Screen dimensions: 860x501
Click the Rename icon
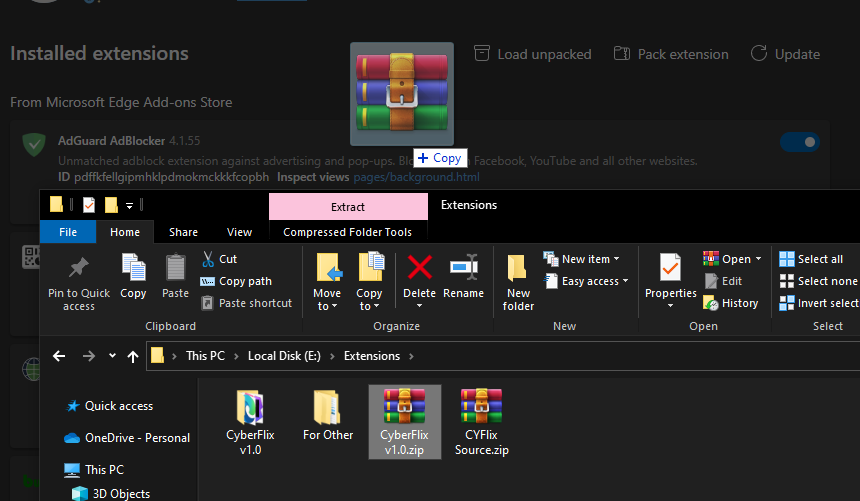[x=463, y=268]
